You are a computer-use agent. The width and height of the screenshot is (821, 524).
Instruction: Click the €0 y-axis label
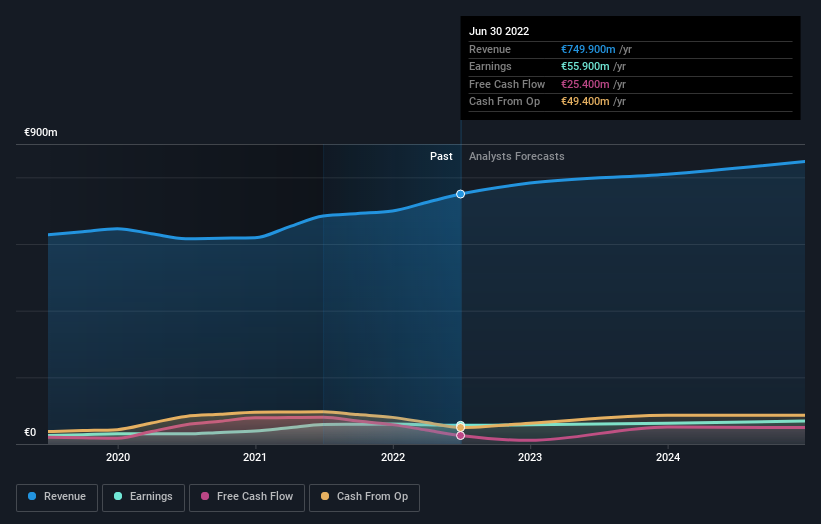[x=30, y=432]
